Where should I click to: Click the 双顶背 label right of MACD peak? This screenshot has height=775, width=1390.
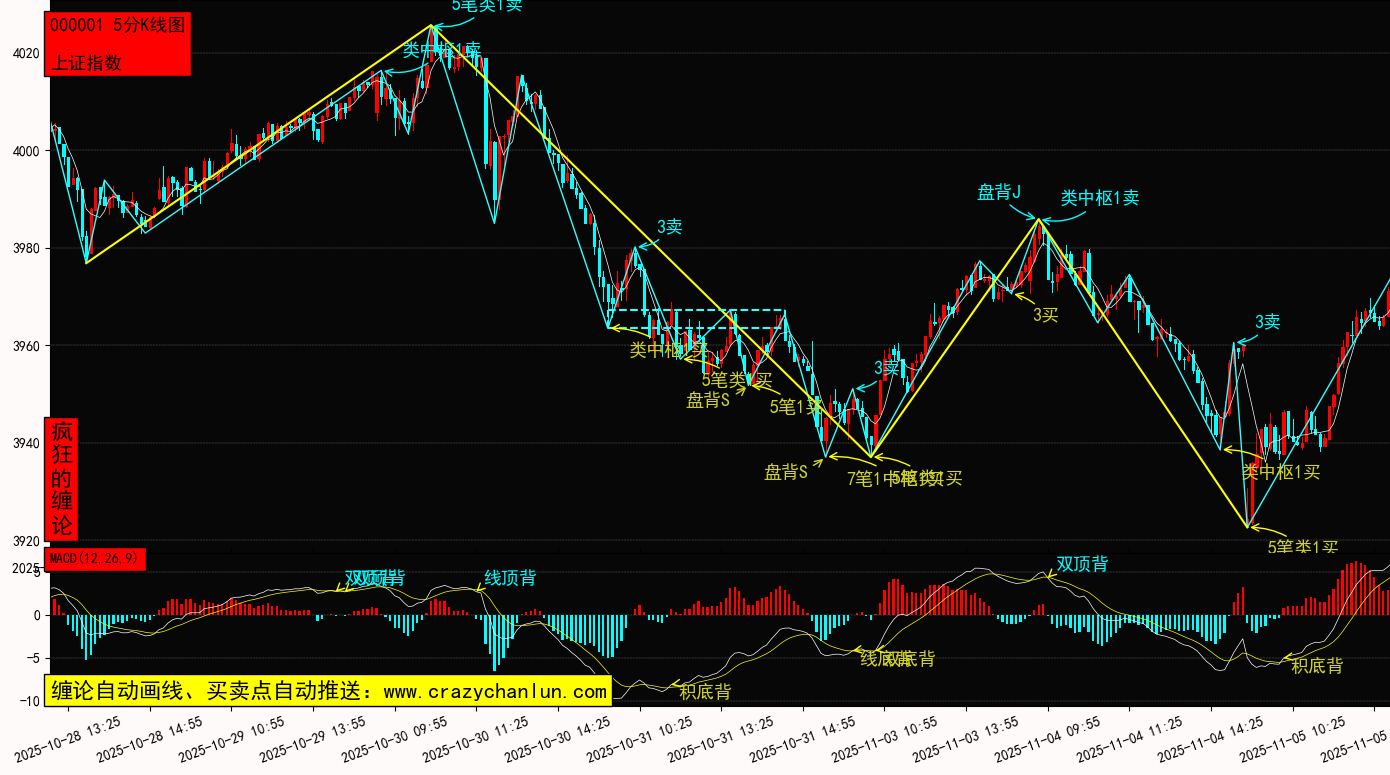point(1082,564)
